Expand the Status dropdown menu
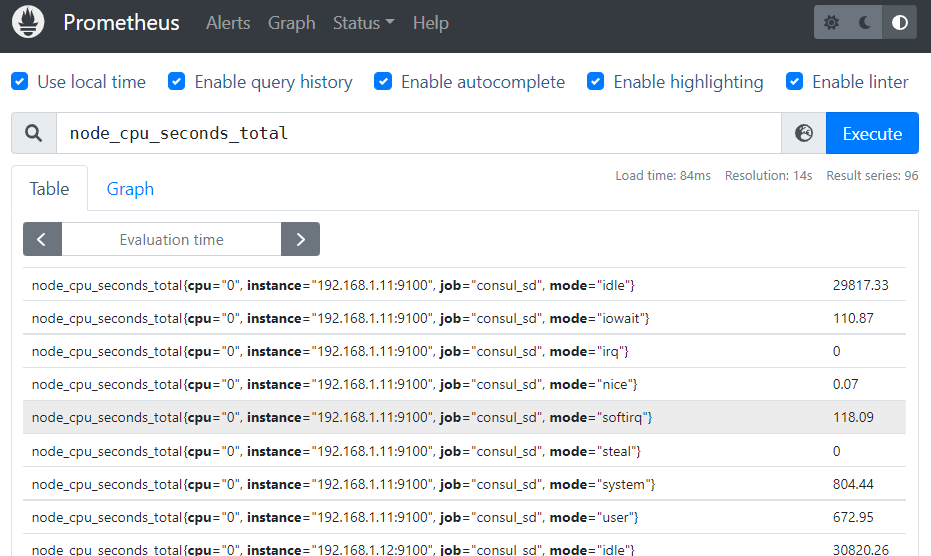Viewport: 931px width, 556px height. tap(363, 23)
